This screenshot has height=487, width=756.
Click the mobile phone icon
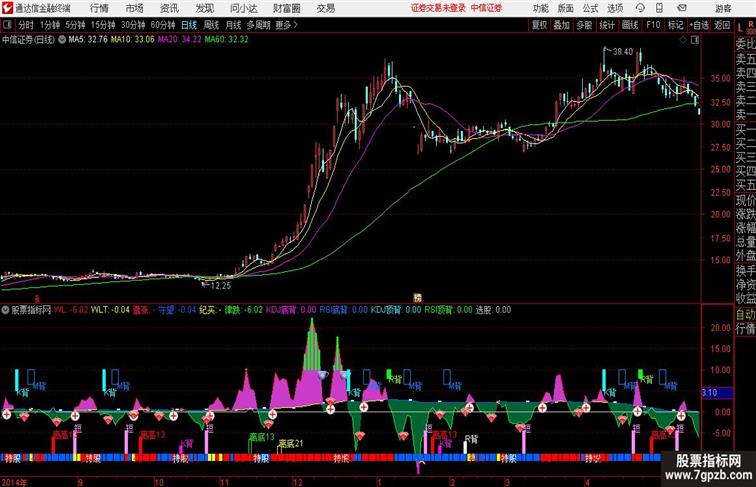[659, 8]
